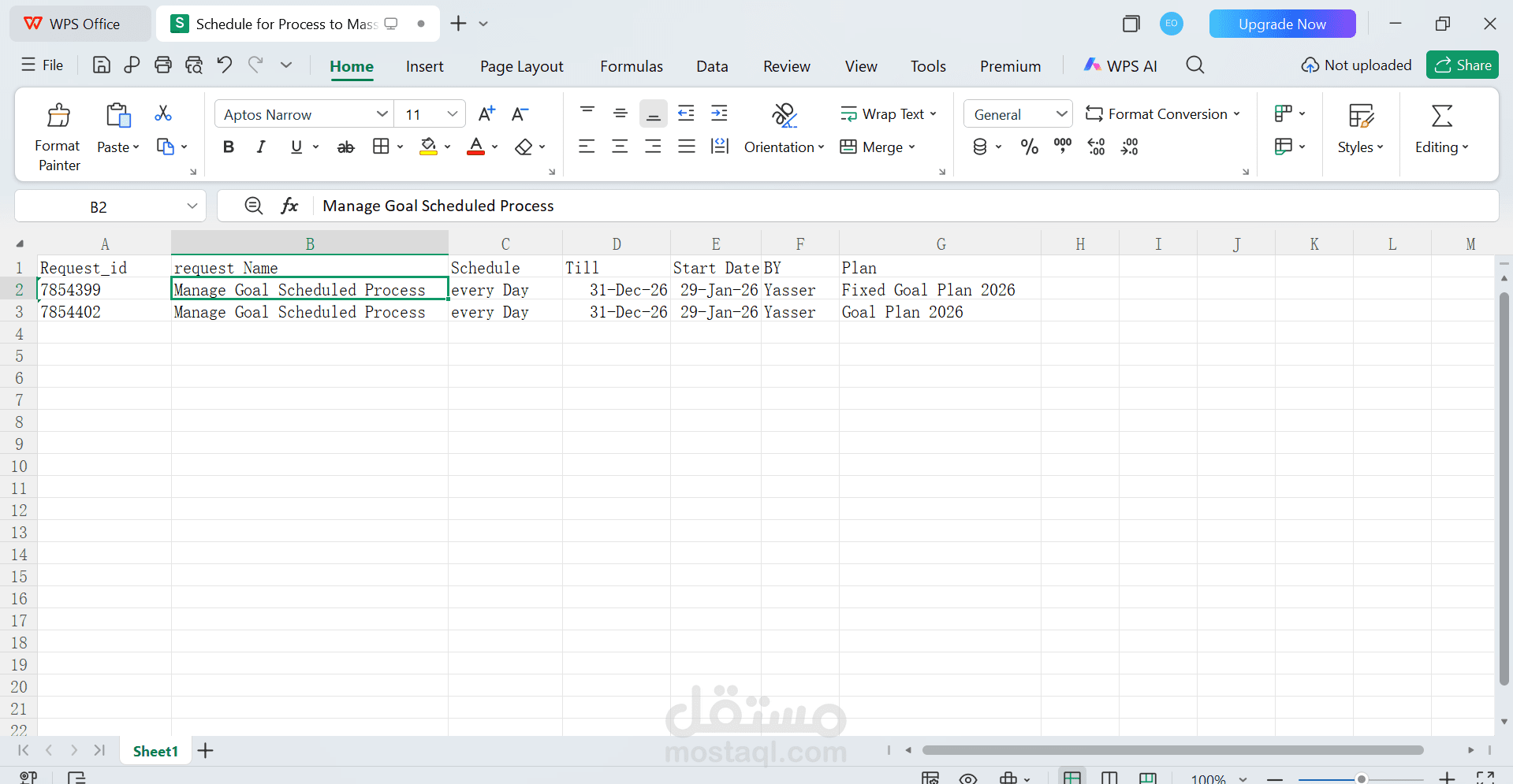This screenshot has width=1513, height=784.
Task: Expand the Merge dropdown arrow
Action: tap(912, 147)
